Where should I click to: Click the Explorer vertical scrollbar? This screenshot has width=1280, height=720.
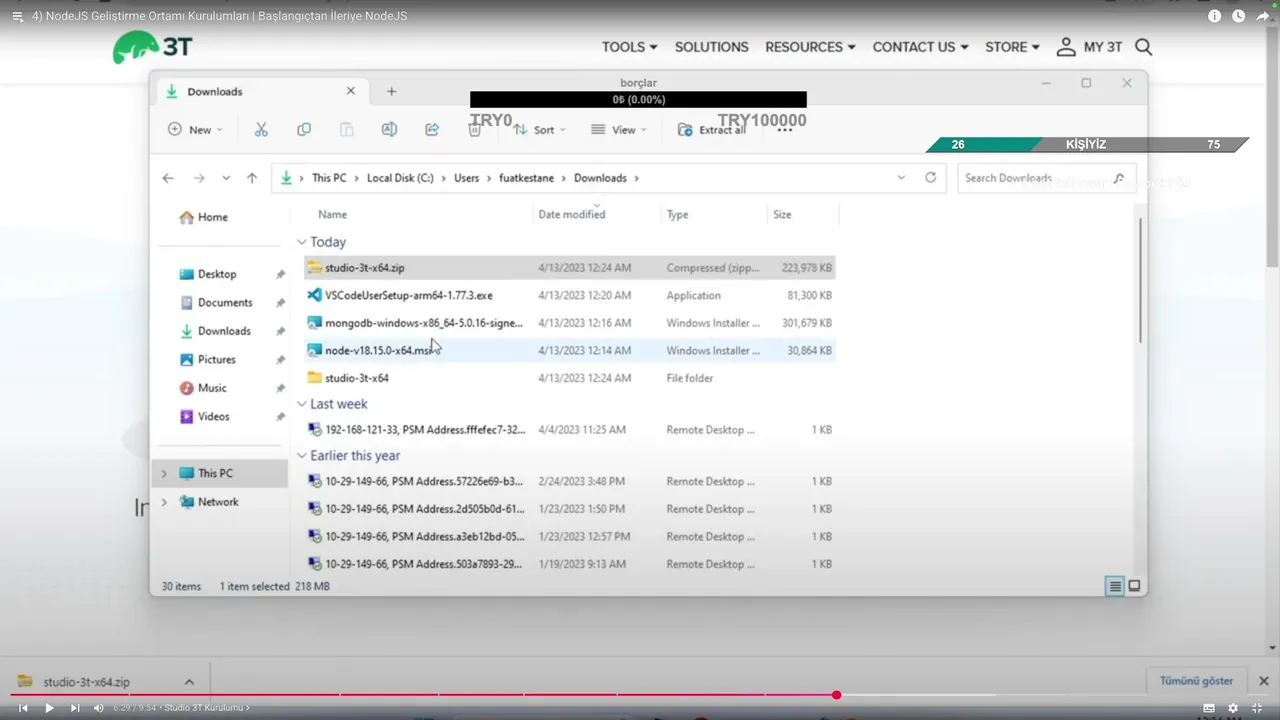(x=1140, y=280)
